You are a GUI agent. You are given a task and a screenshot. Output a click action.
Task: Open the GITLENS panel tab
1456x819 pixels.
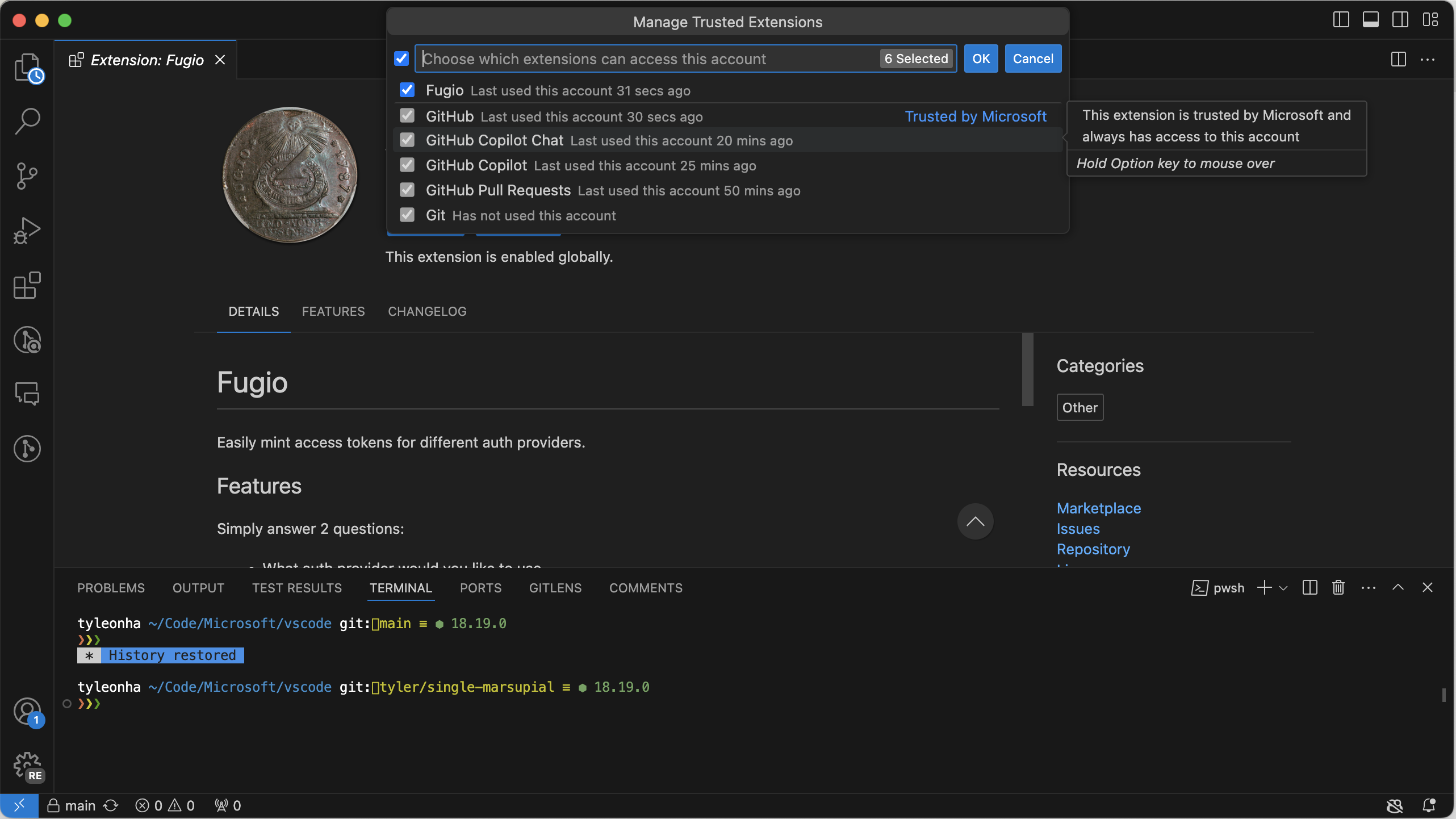pyautogui.click(x=555, y=588)
